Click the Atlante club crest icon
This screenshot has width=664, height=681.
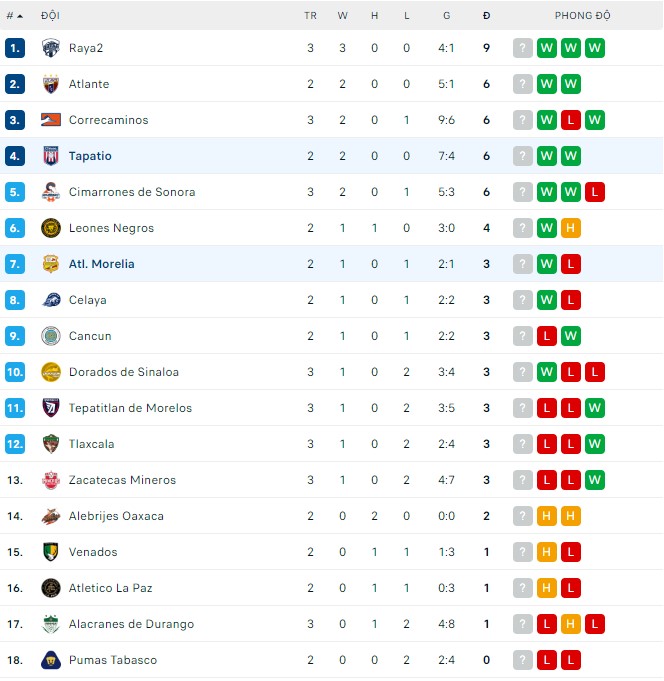pos(51,84)
